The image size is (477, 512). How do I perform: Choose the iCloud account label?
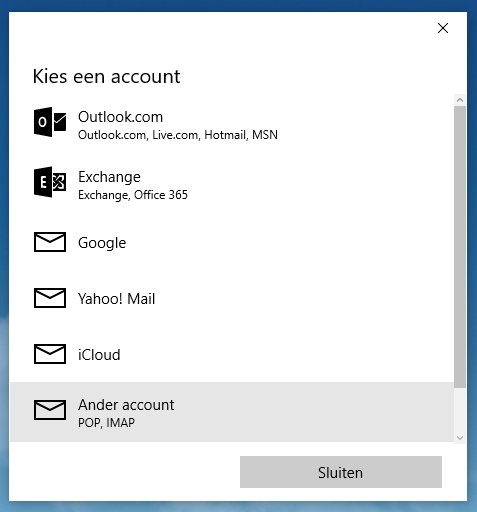tap(99, 355)
